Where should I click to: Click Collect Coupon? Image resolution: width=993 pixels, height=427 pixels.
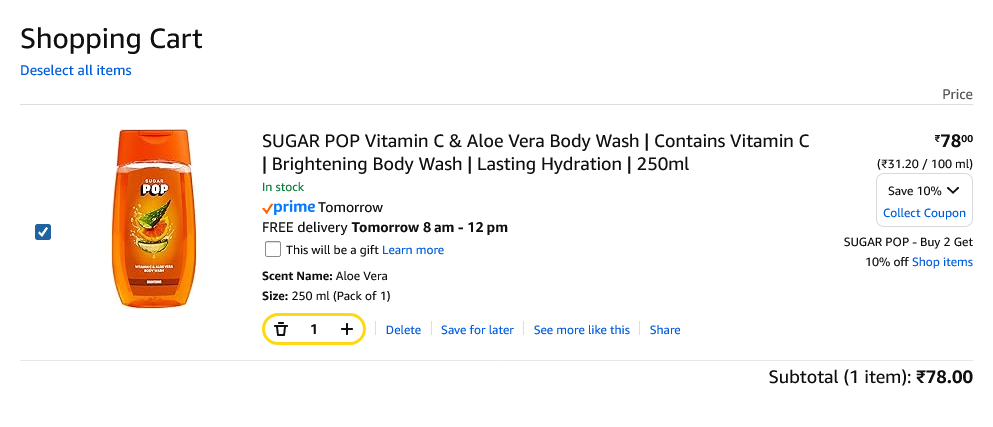pos(924,213)
